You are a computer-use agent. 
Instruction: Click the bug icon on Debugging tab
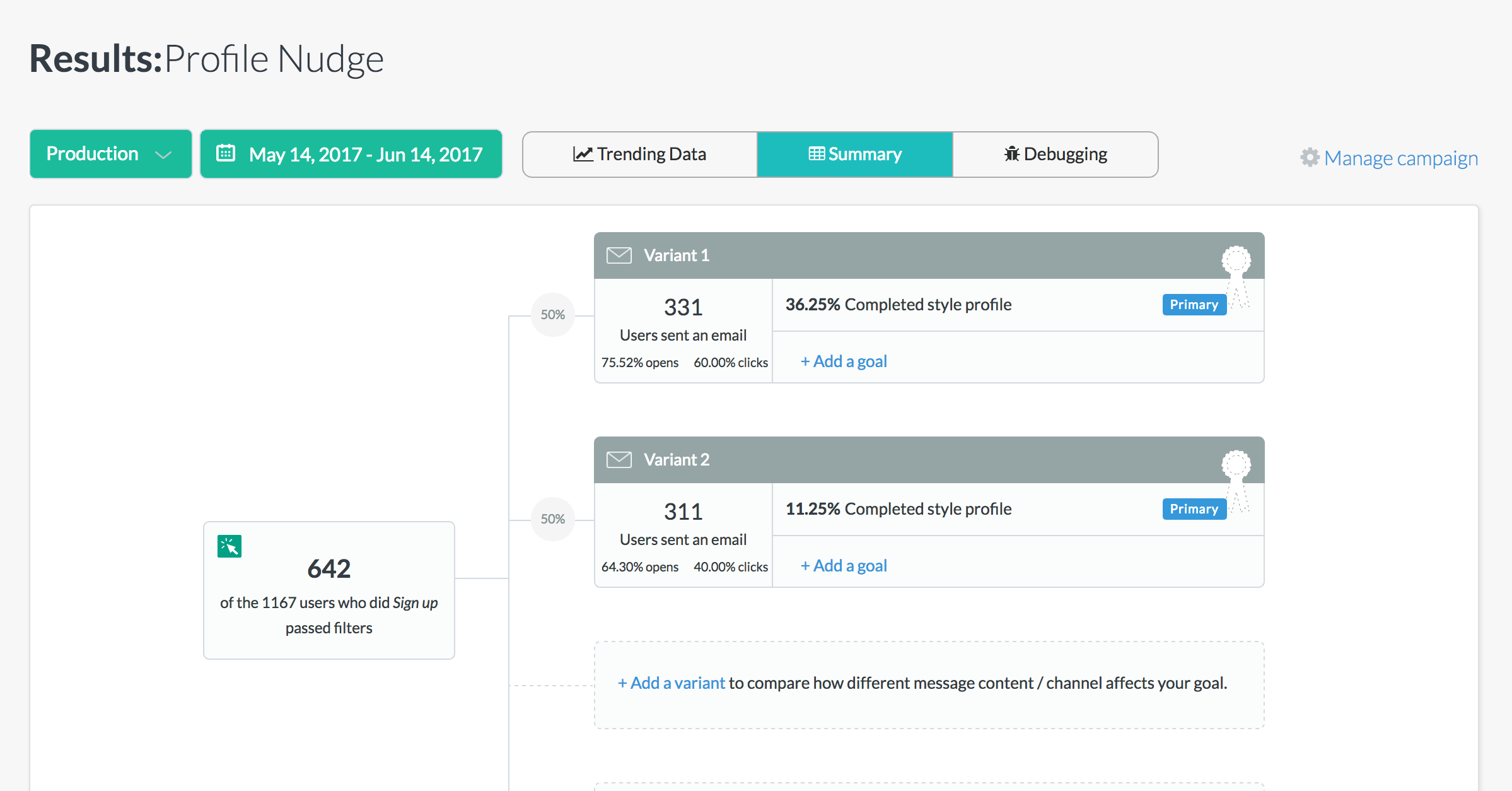pyautogui.click(x=1012, y=154)
